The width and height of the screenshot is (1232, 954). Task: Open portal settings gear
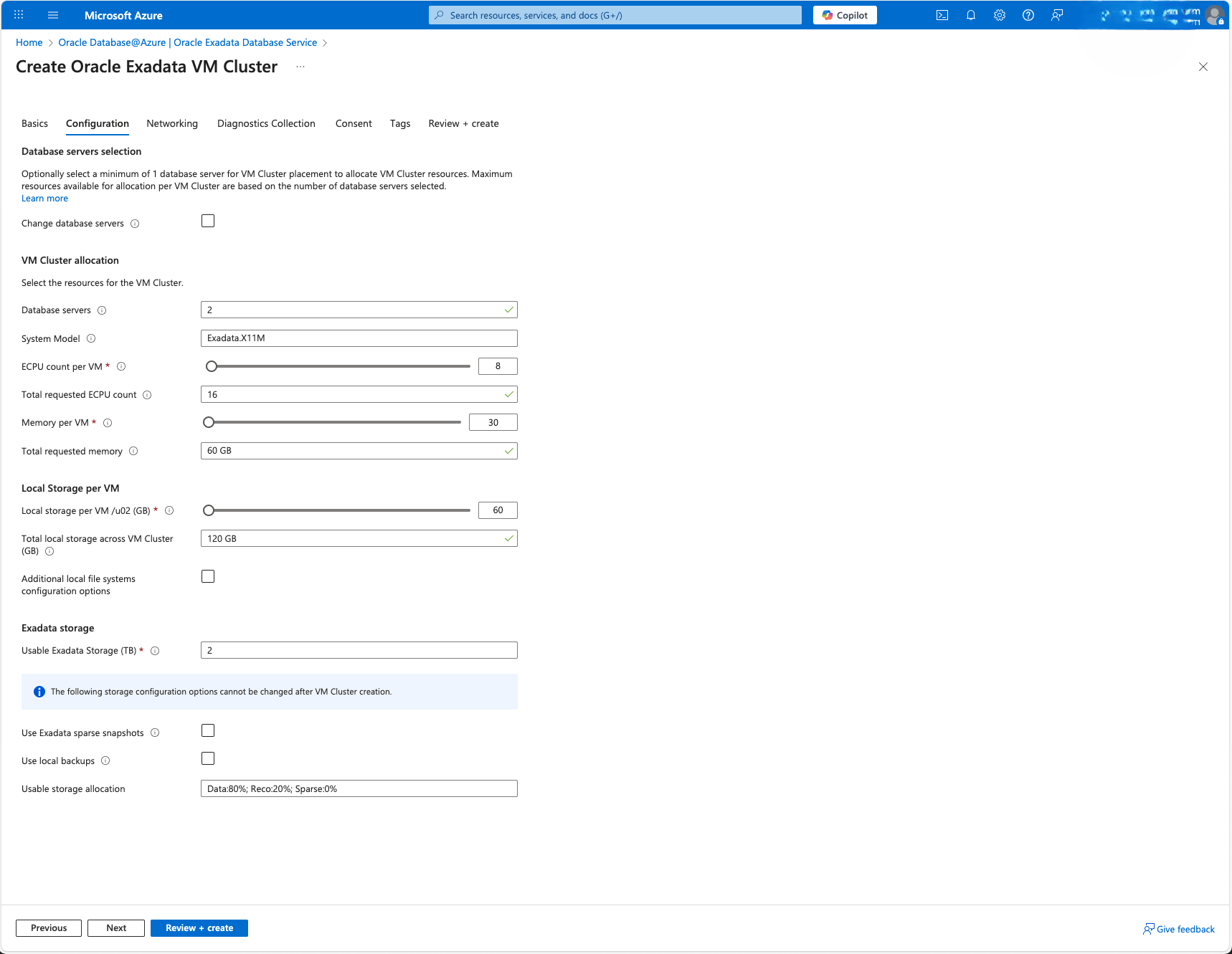999,15
